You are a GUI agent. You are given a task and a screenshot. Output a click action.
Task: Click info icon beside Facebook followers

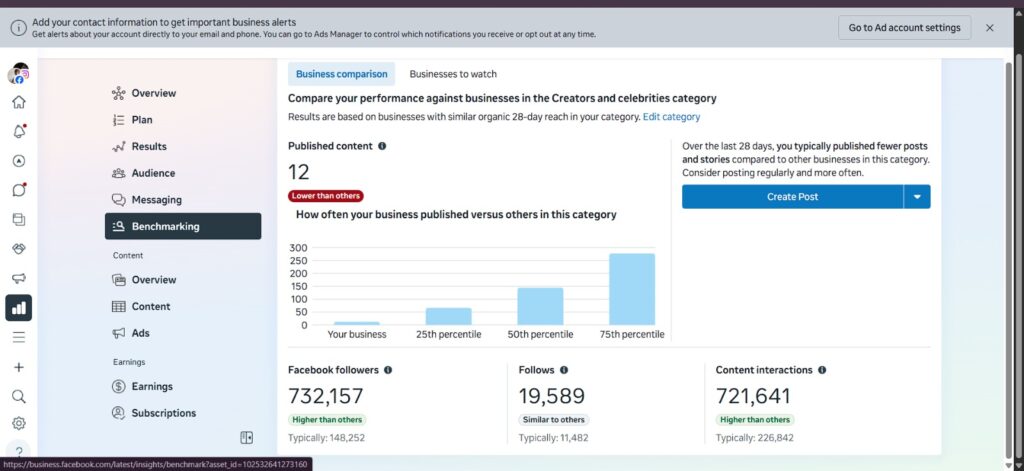point(388,370)
